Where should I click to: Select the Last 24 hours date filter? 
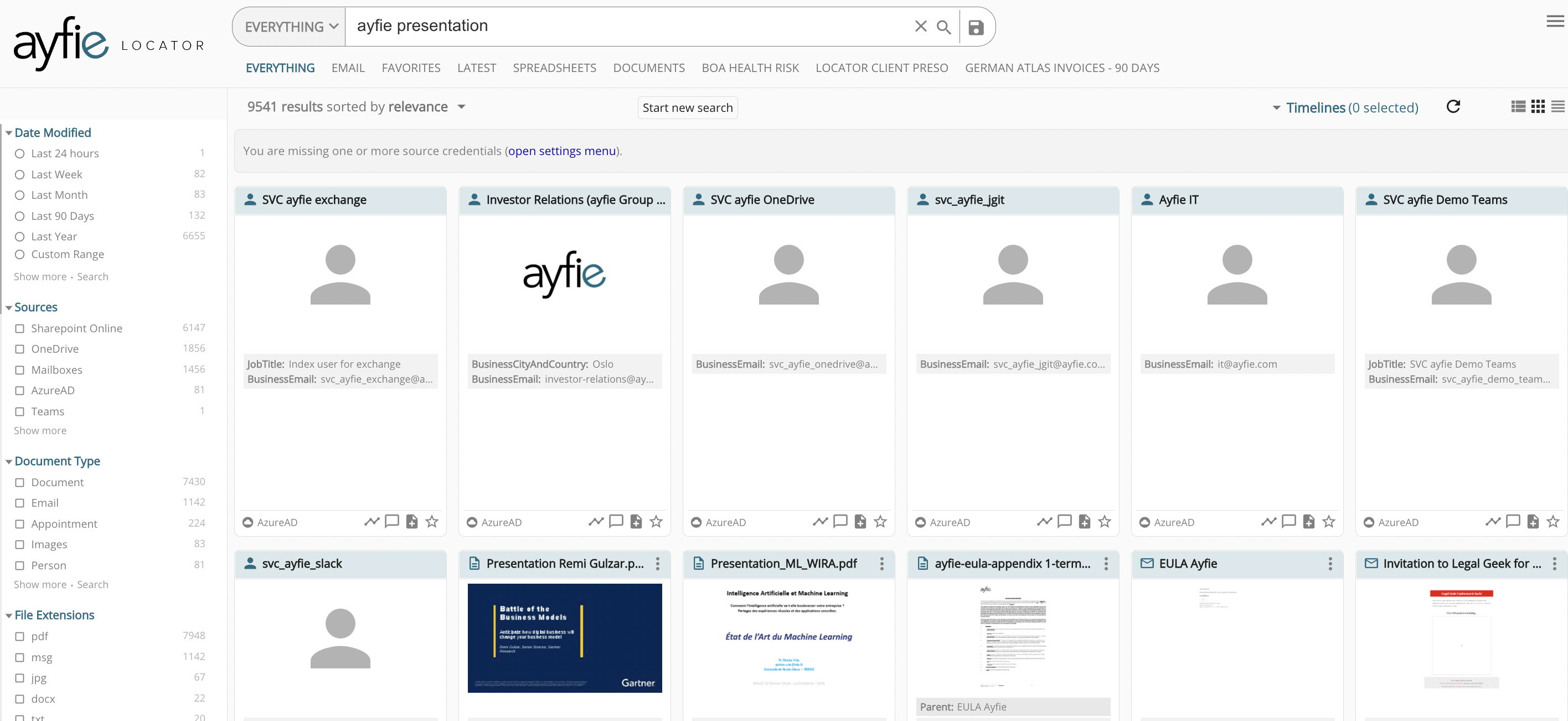[x=19, y=153]
